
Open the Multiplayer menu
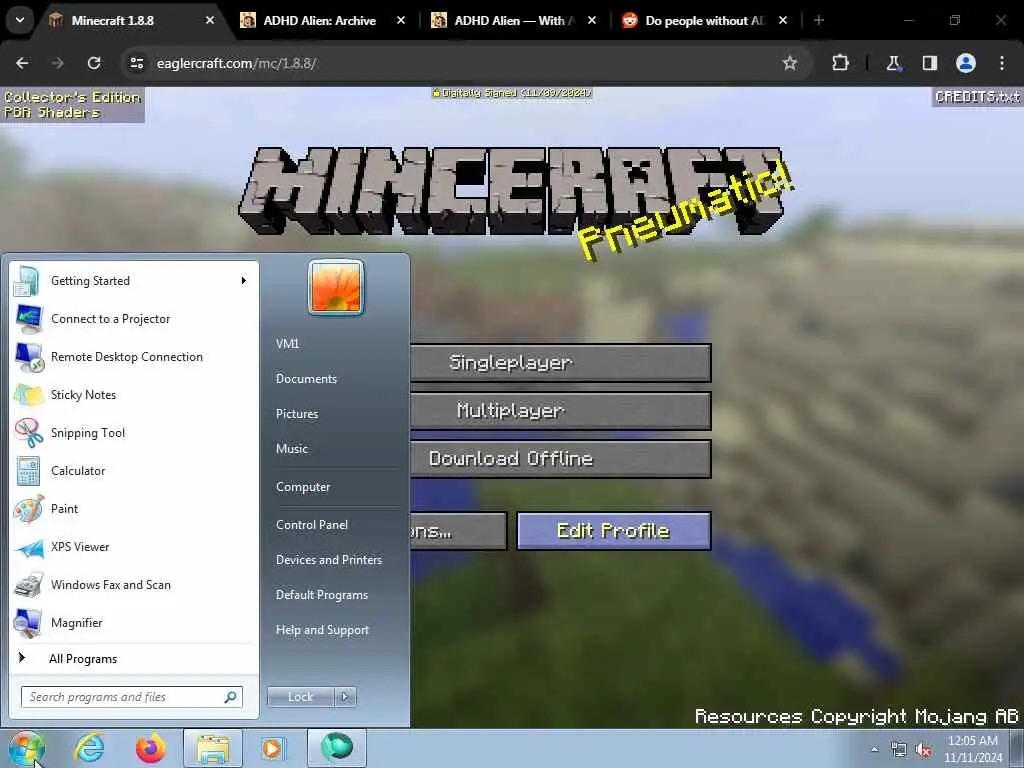click(x=560, y=411)
